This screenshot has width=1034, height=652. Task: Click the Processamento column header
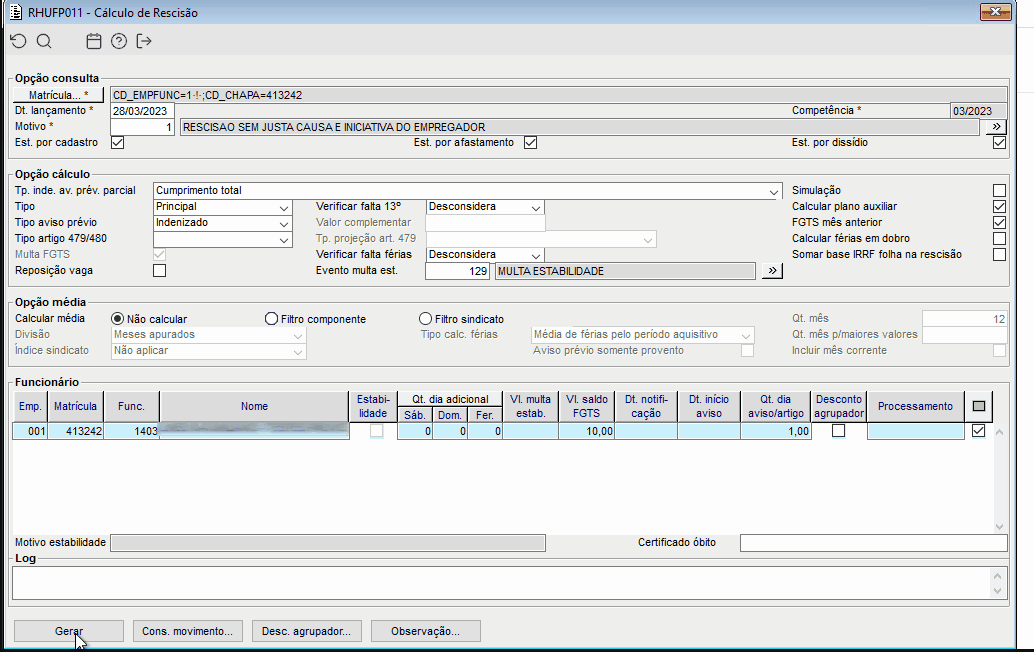click(915, 406)
